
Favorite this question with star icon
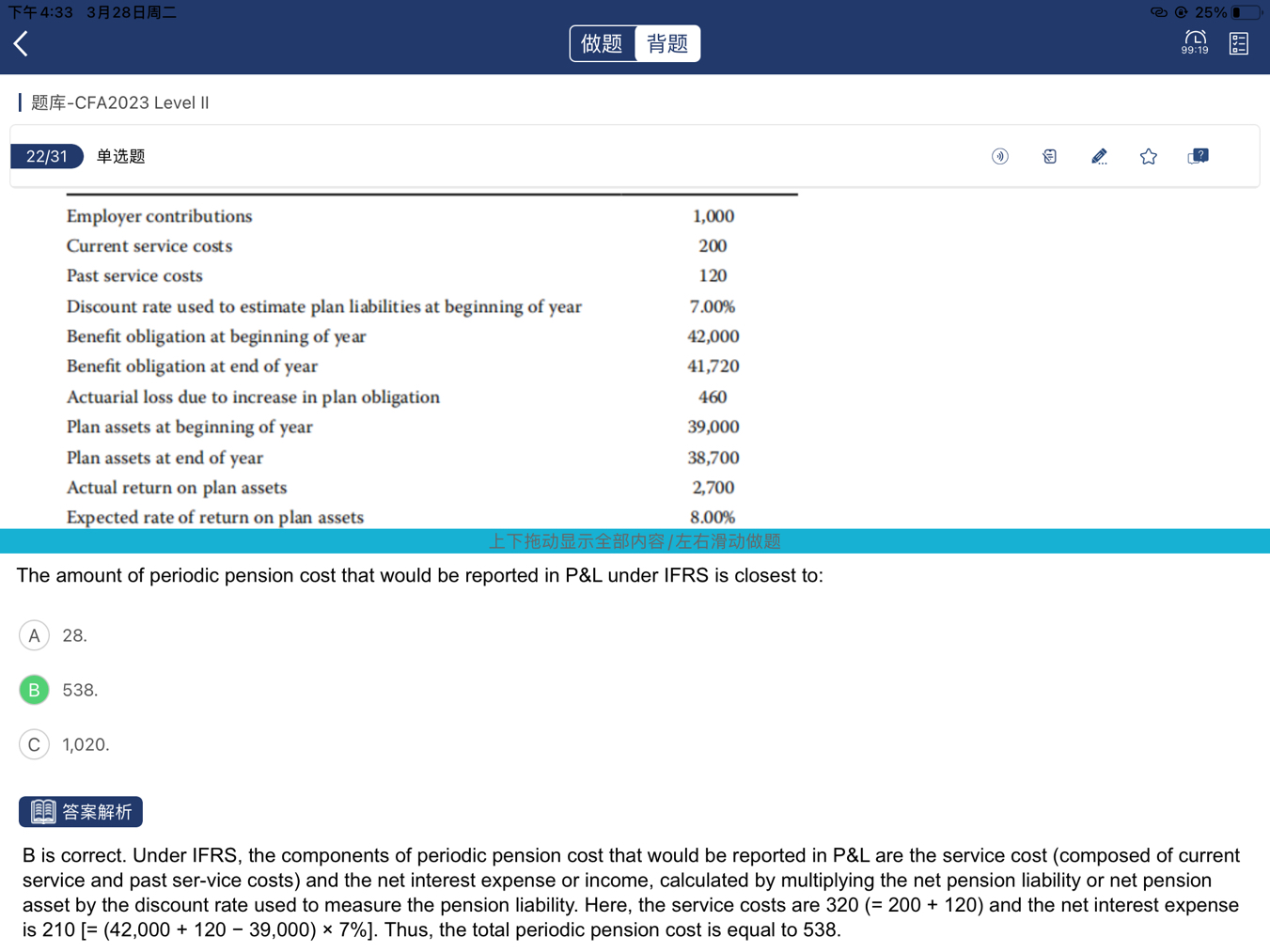(1149, 156)
